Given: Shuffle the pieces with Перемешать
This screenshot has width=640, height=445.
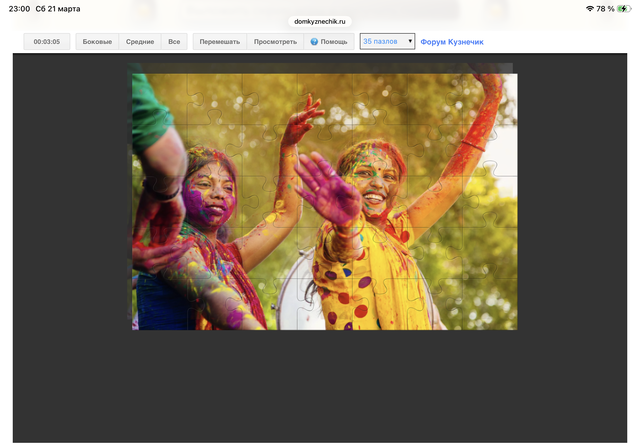Looking at the screenshot, I should [219, 42].
